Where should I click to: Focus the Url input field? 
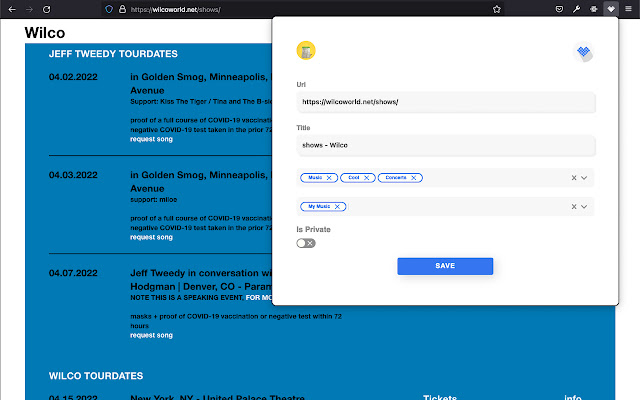click(x=446, y=102)
